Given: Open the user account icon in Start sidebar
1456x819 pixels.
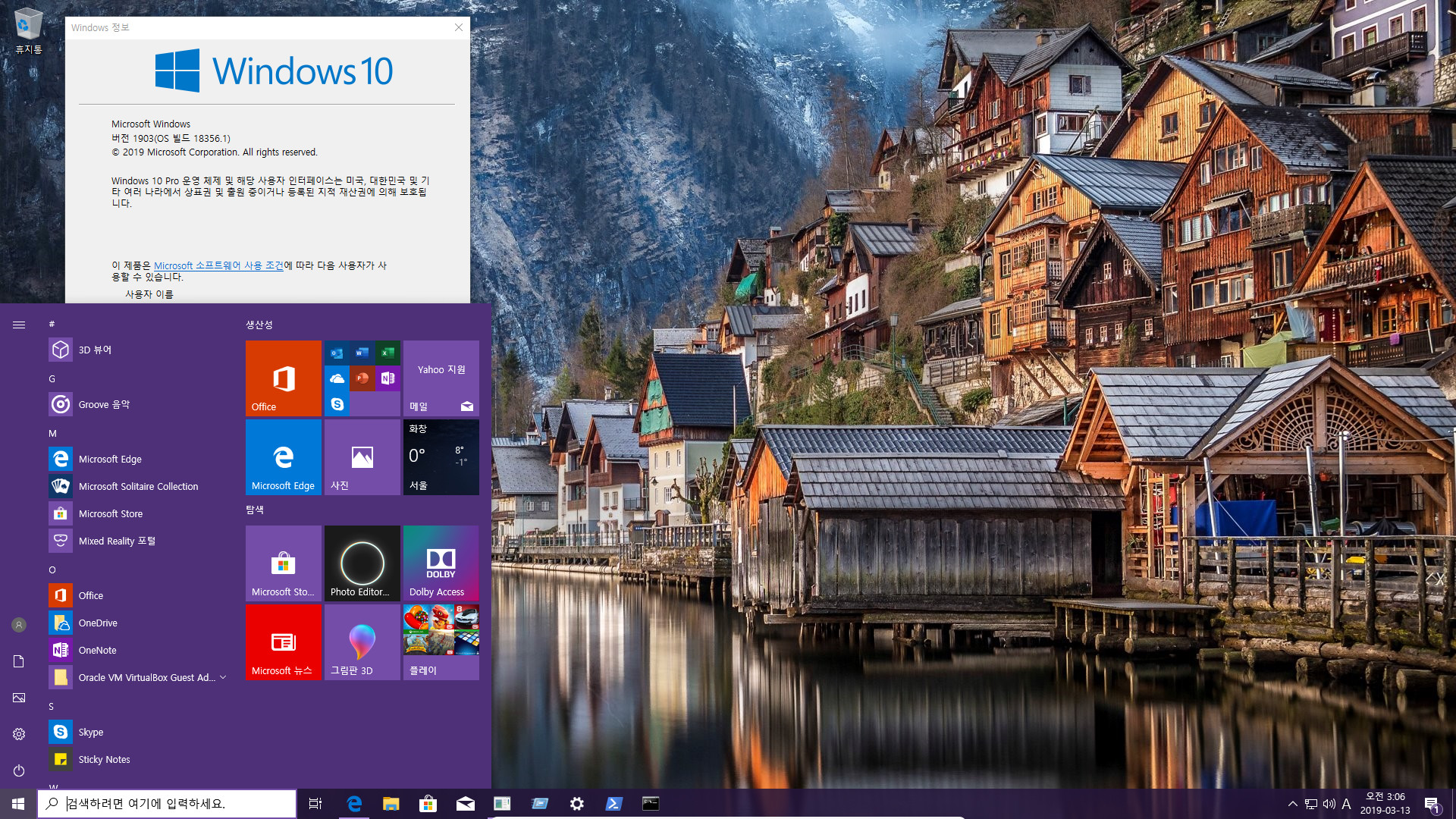Looking at the screenshot, I should 19,625.
